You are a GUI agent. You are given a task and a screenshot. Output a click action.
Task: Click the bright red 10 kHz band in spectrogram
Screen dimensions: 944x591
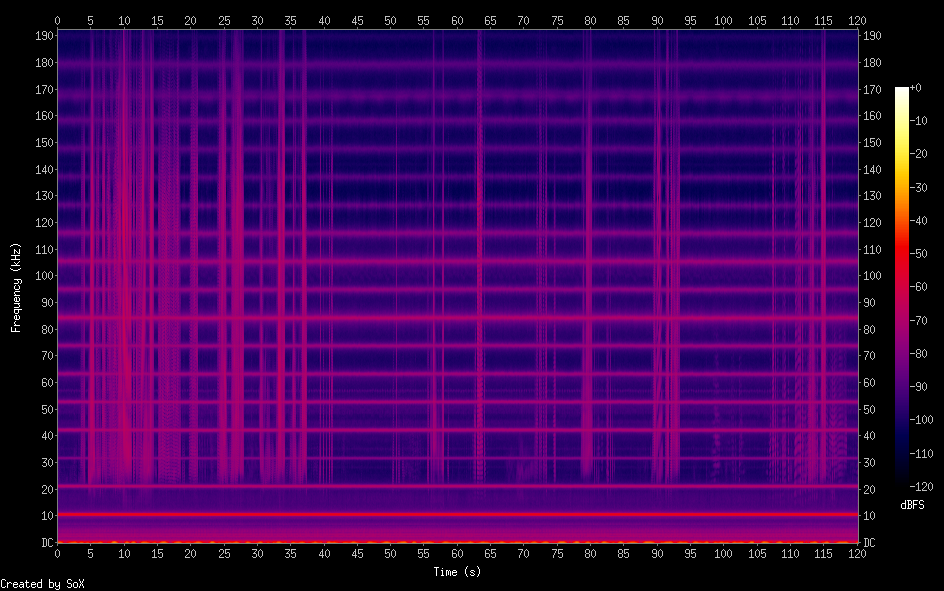pyautogui.click(x=456, y=515)
